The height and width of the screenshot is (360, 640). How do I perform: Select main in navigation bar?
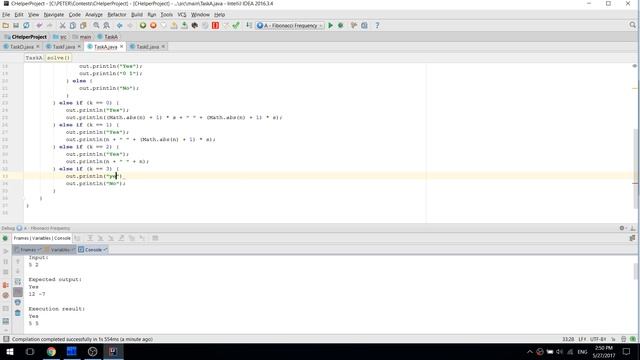click(82, 37)
